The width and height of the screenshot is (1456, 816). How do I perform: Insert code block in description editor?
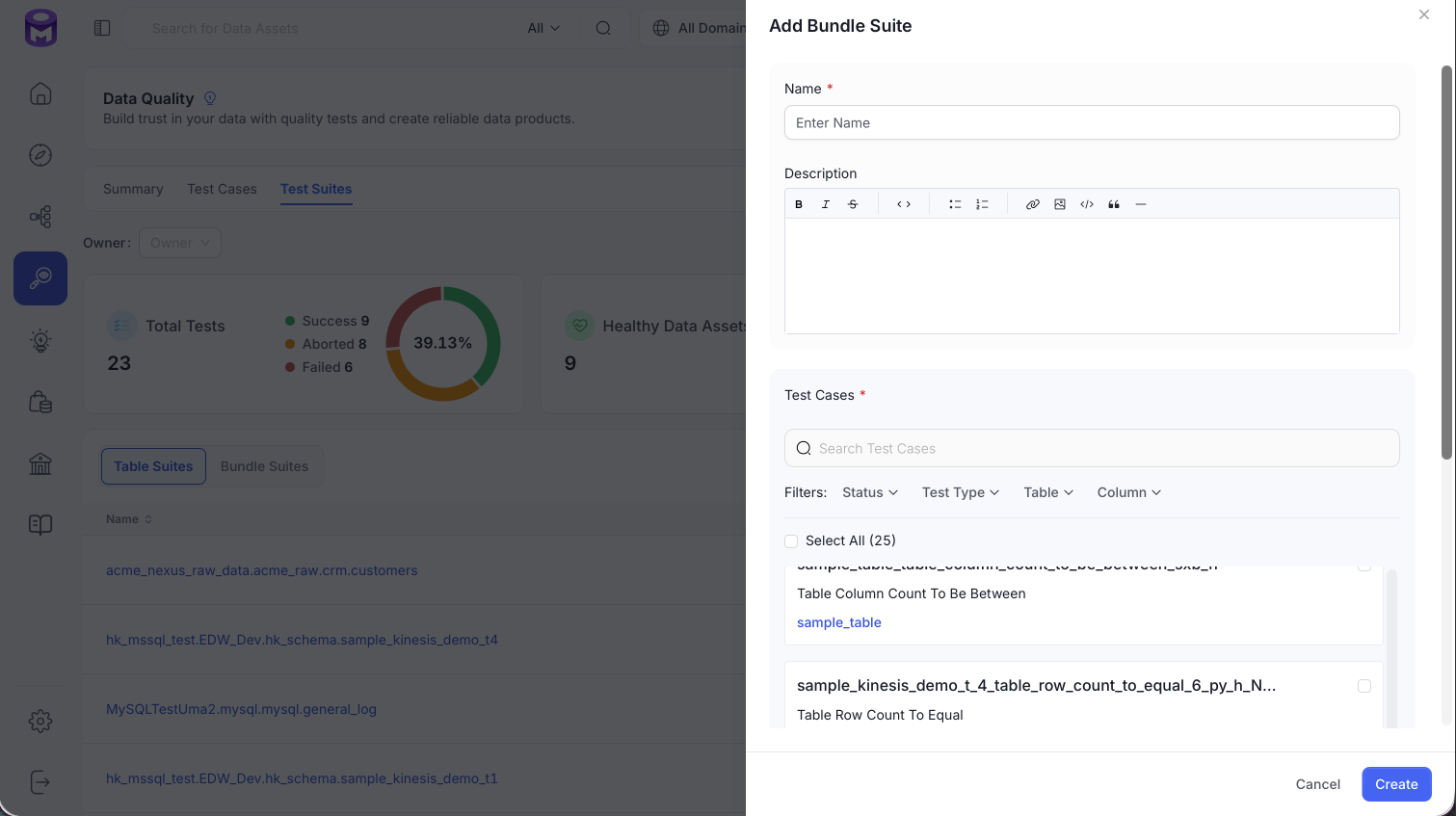coord(1087,204)
